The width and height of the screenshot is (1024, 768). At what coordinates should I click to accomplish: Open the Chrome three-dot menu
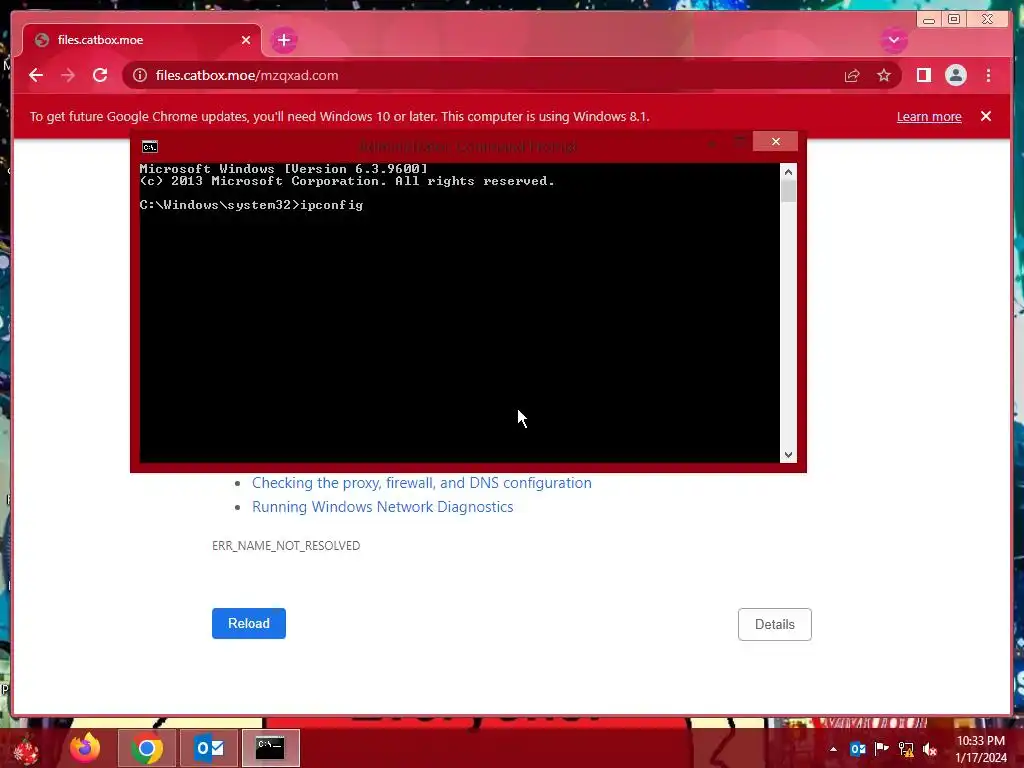988,75
